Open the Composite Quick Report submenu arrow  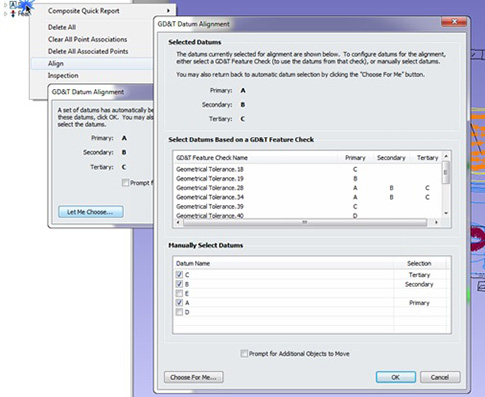point(168,11)
